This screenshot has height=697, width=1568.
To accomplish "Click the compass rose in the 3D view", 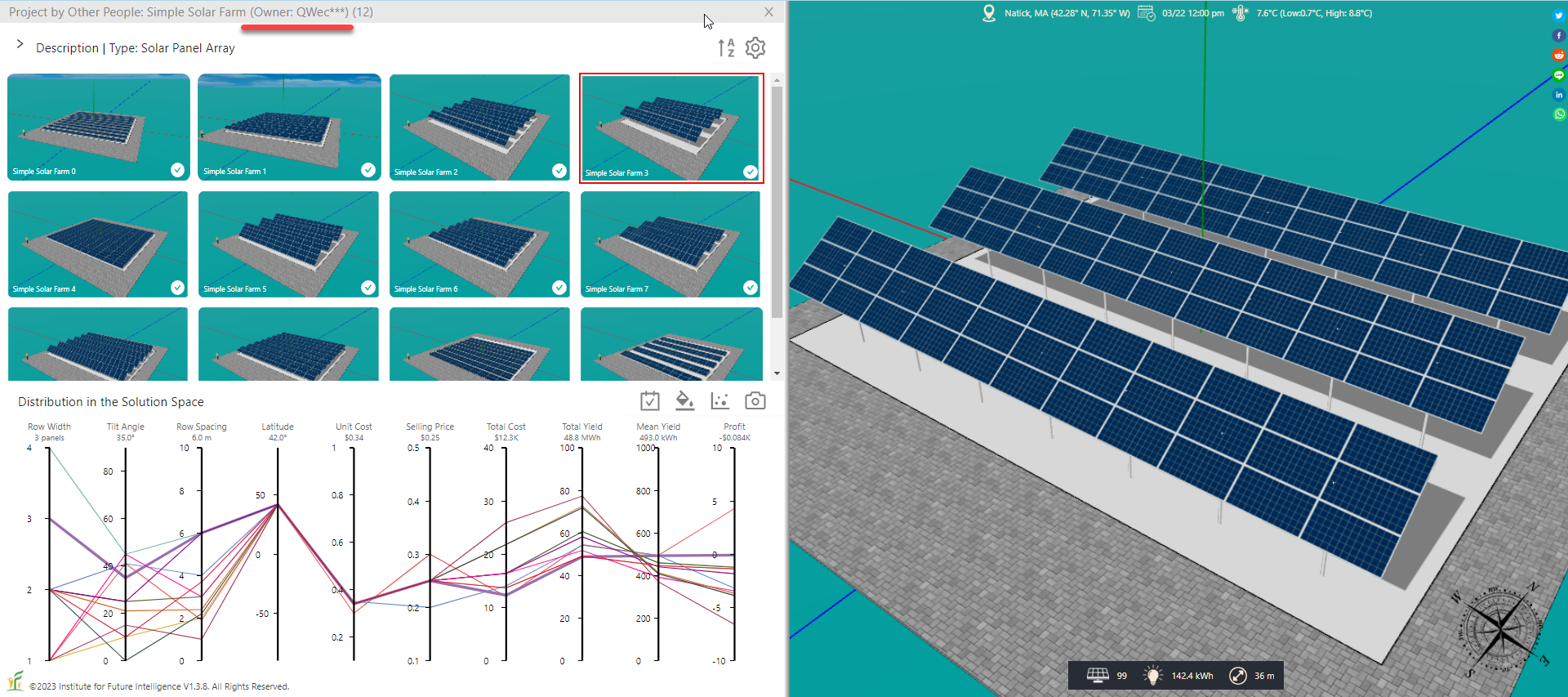I will 1500,628.
